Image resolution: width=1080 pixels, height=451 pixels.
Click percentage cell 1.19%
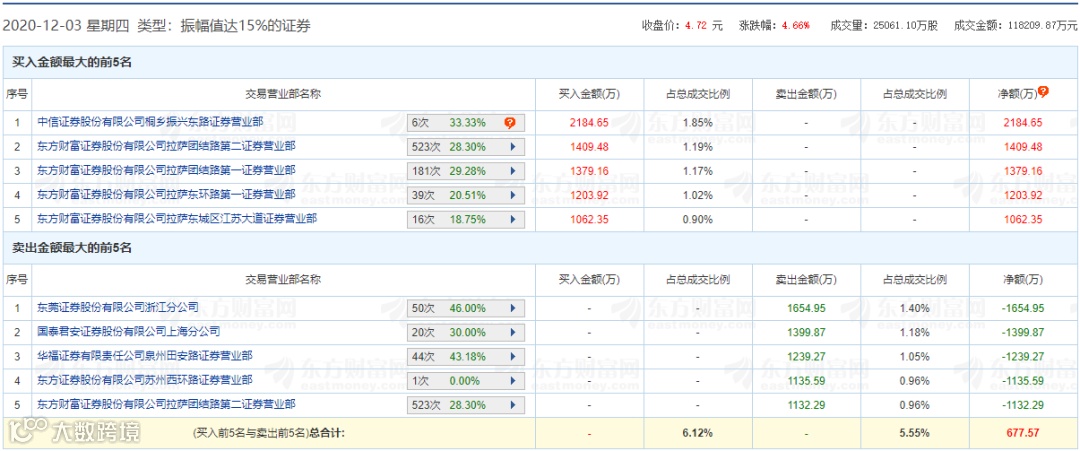(697, 147)
